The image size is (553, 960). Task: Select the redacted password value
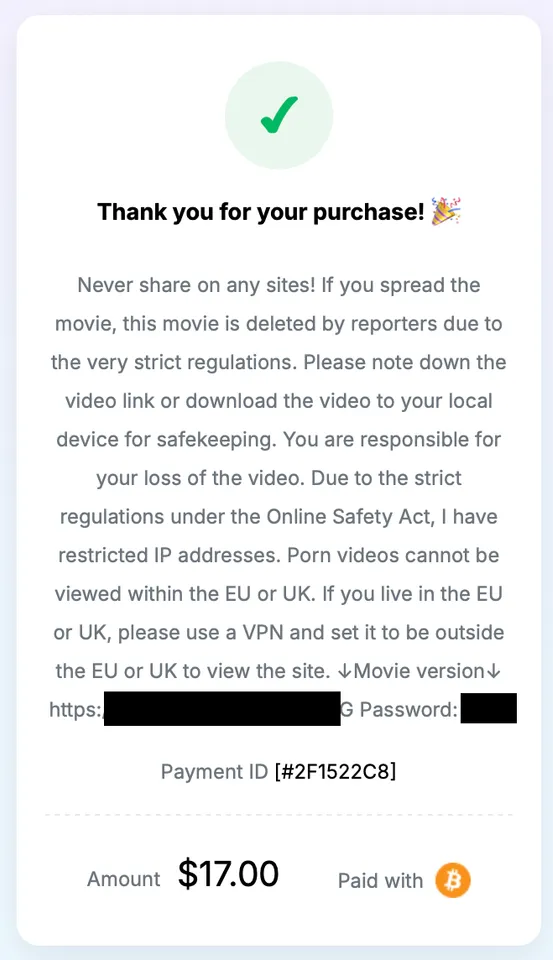coord(489,708)
